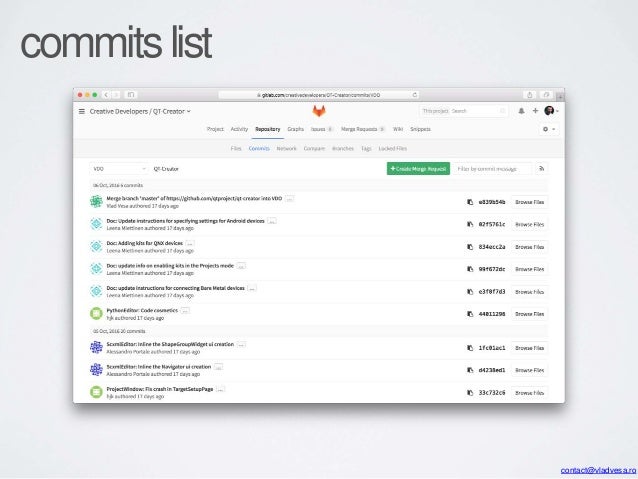Go back with browser back arrow

tap(106, 95)
